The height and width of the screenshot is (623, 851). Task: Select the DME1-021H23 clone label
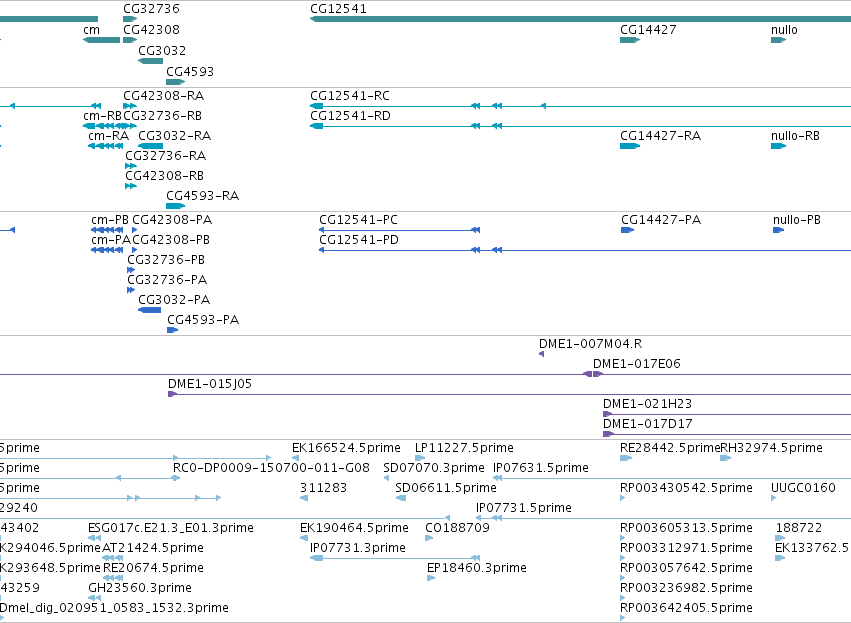(647, 404)
